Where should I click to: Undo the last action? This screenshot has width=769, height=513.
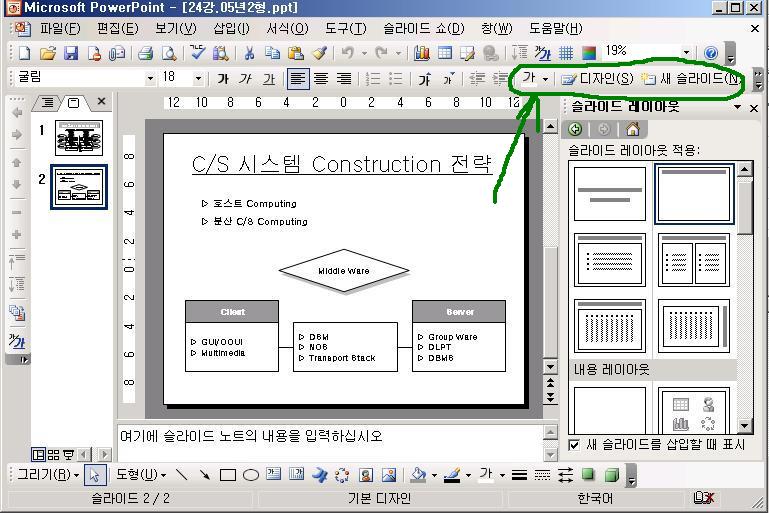point(348,53)
